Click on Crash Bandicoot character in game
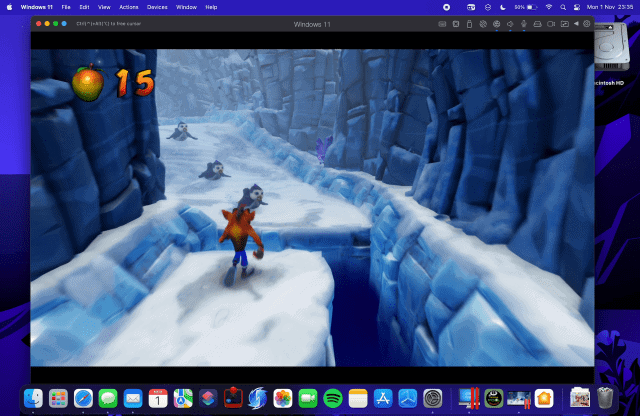 (x=241, y=246)
